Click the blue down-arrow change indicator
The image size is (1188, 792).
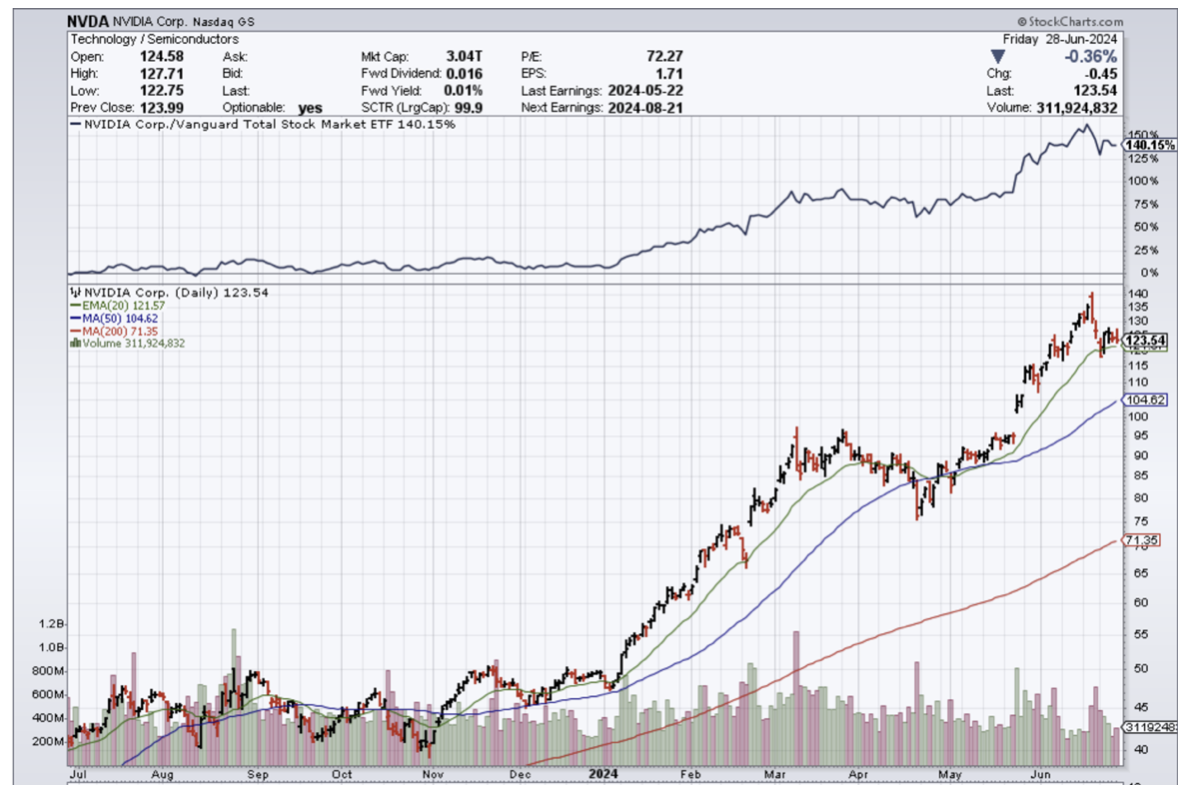click(x=995, y=56)
